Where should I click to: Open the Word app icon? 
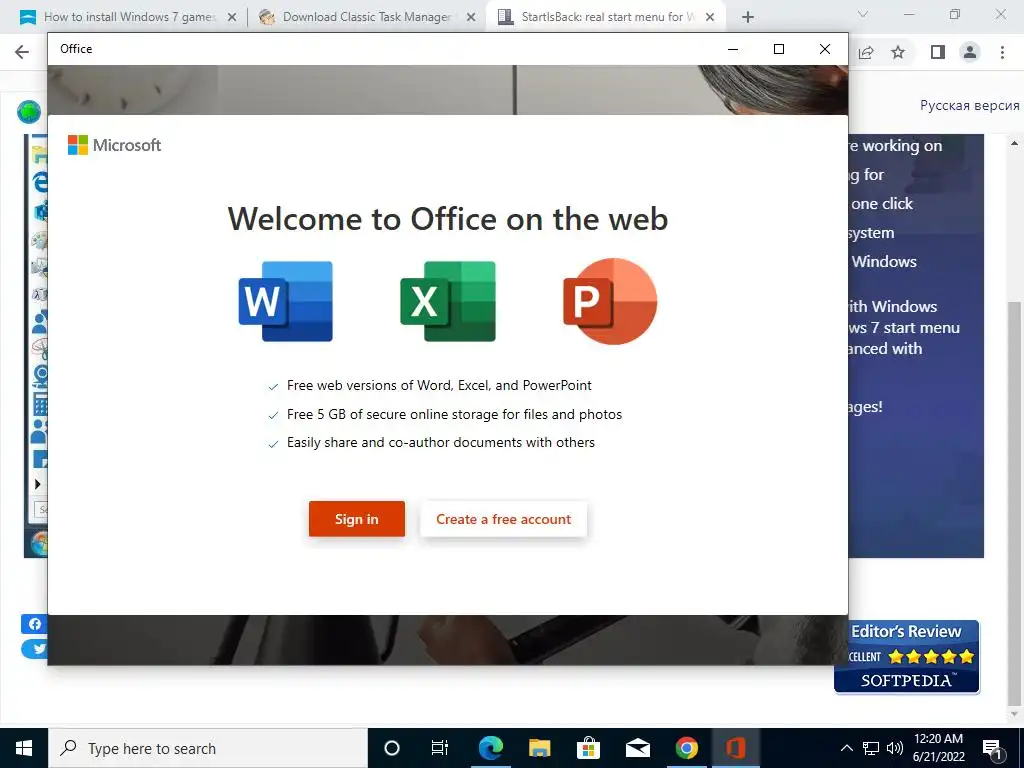(x=285, y=301)
